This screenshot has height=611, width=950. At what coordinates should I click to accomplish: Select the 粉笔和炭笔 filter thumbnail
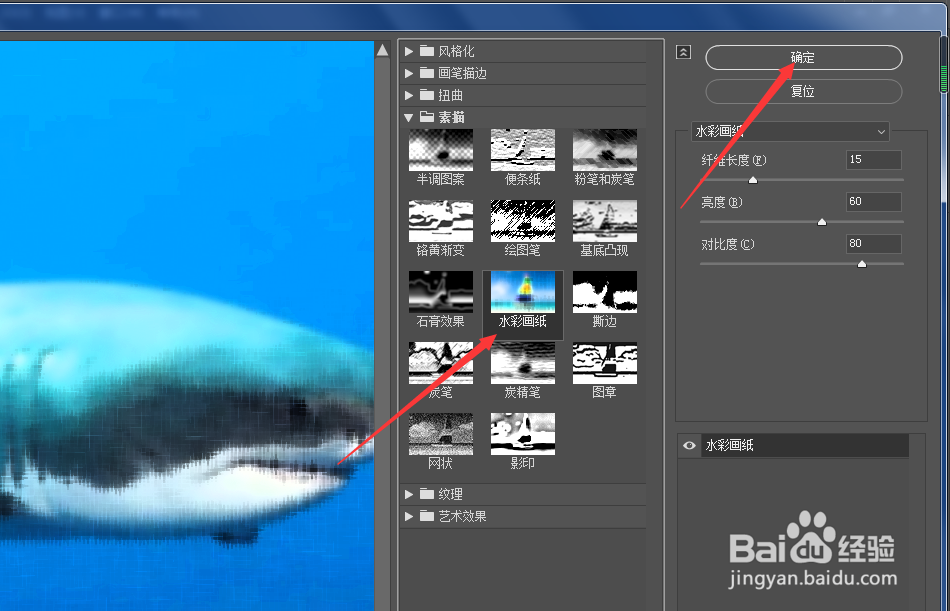click(605, 150)
